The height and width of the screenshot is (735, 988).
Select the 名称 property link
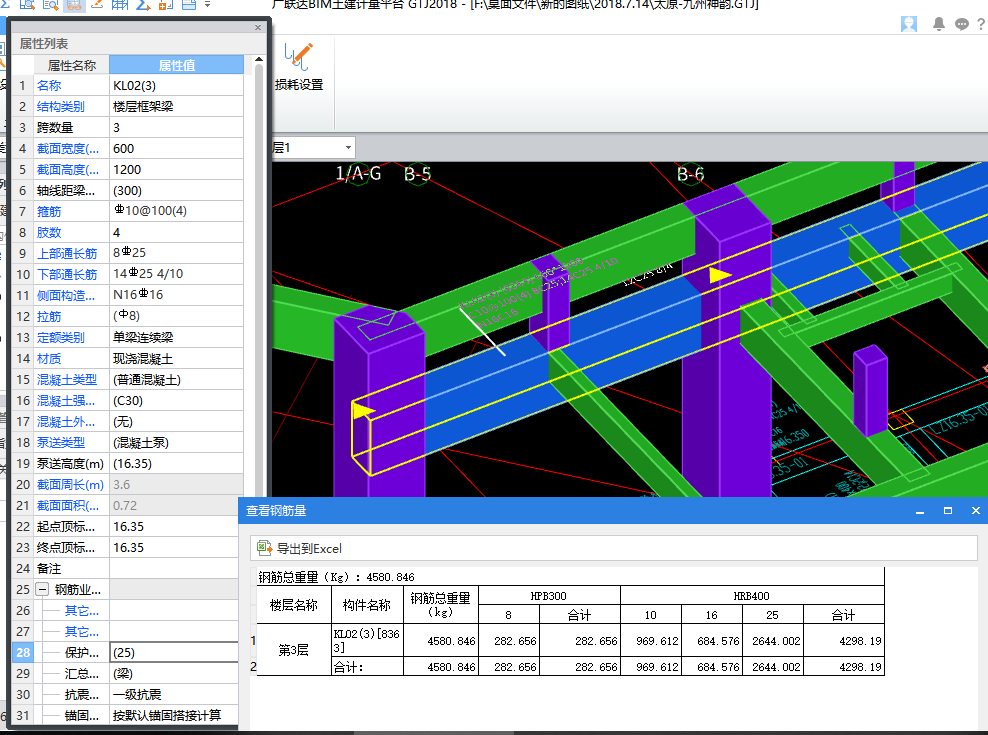click(x=49, y=86)
